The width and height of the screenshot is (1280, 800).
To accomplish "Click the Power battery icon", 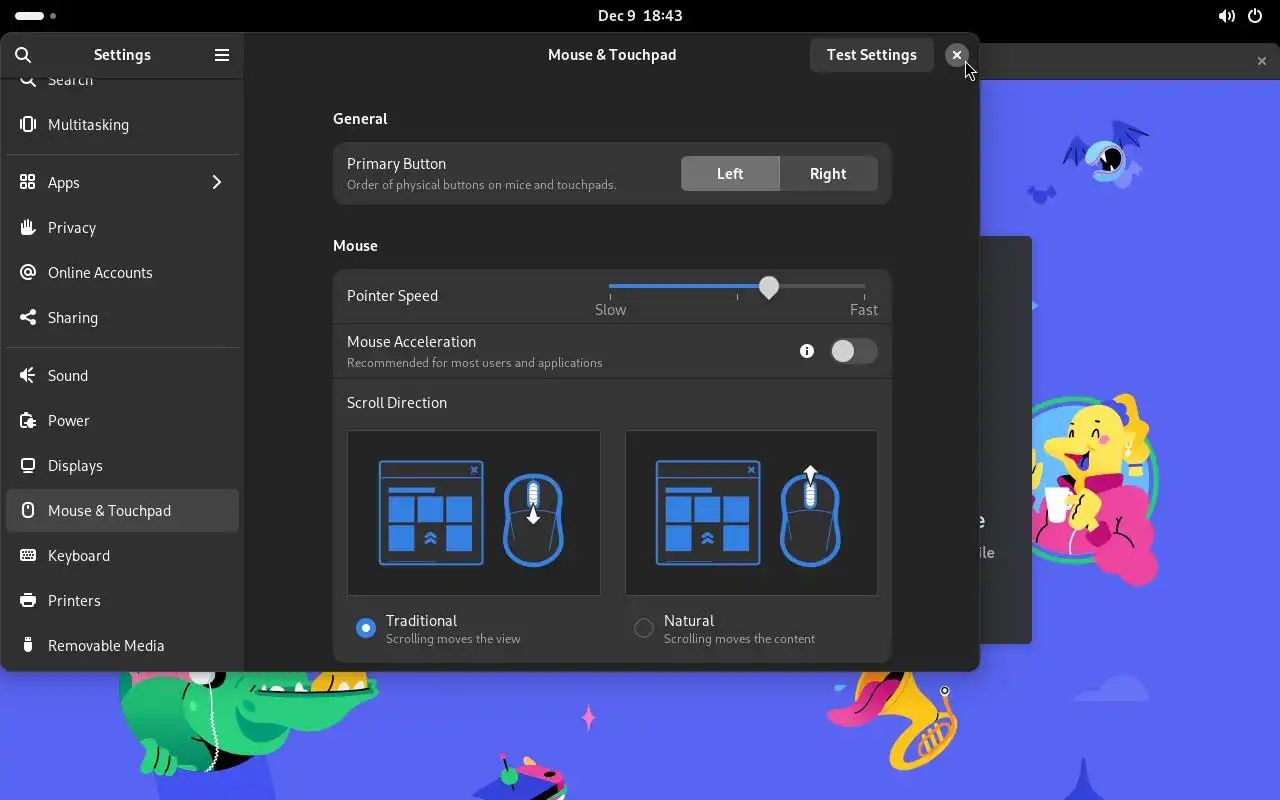I will [28, 421].
